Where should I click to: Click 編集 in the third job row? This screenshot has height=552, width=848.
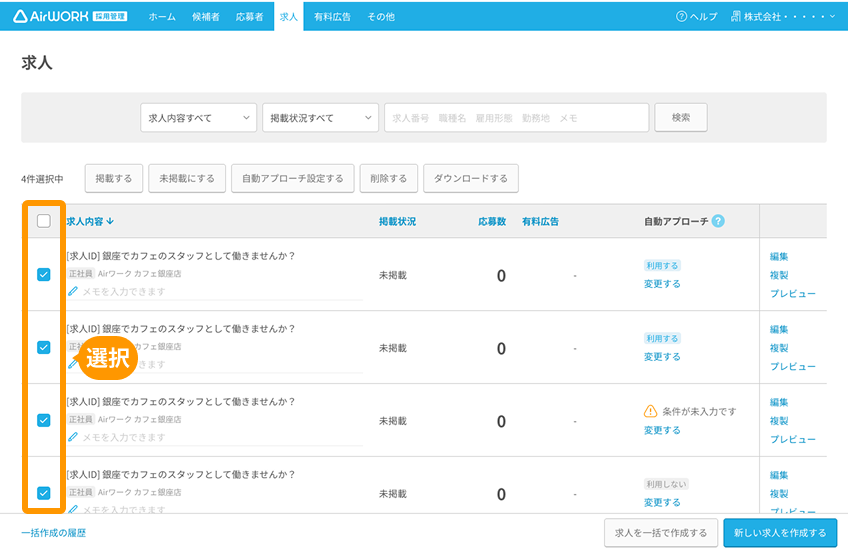(x=779, y=402)
